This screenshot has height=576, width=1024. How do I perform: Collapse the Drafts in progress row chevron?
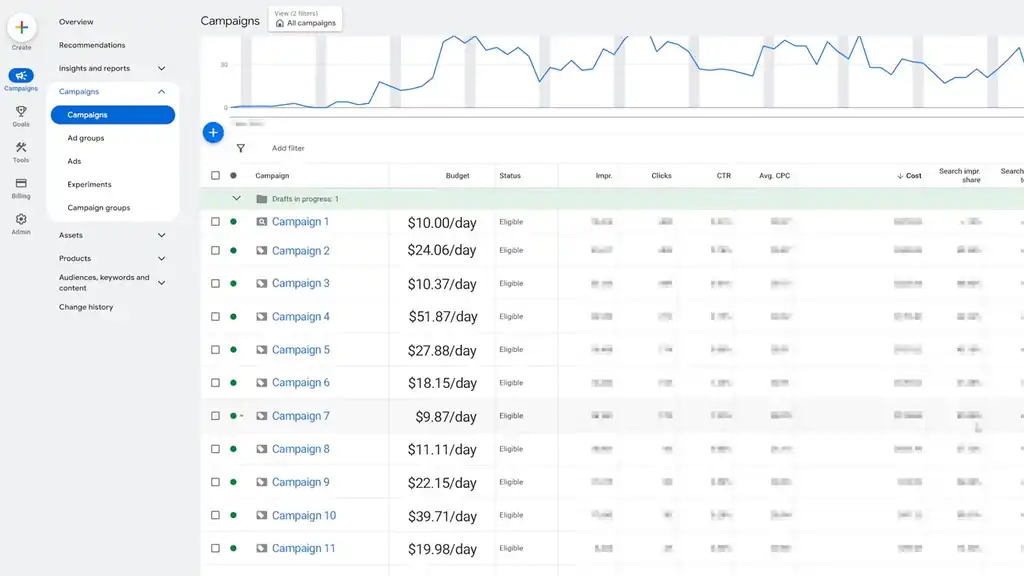tap(236, 199)
